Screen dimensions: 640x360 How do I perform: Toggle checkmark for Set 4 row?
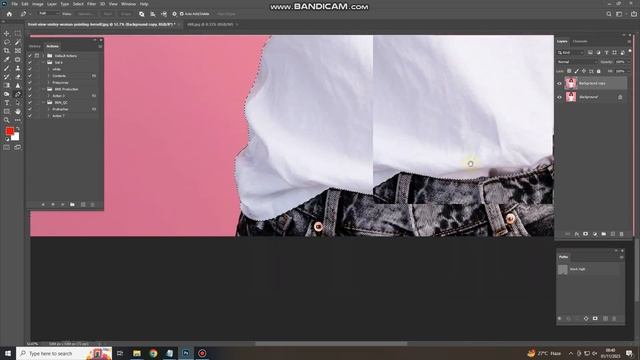[x=30, y=62]
